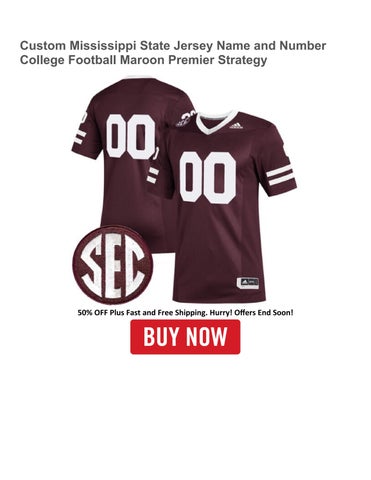Select the front jersey 00 number

[x=208, y=178]
